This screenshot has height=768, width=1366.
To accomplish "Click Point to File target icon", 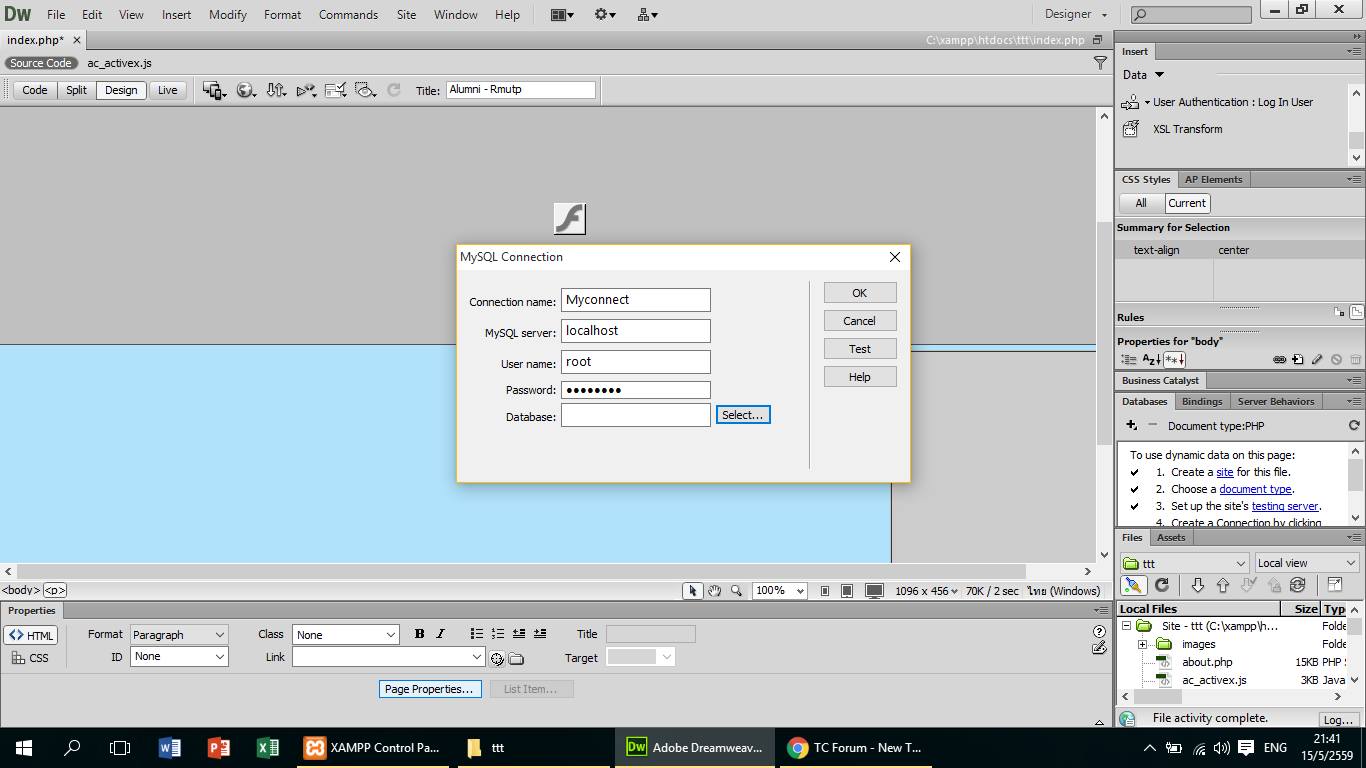I will [497, 658].
